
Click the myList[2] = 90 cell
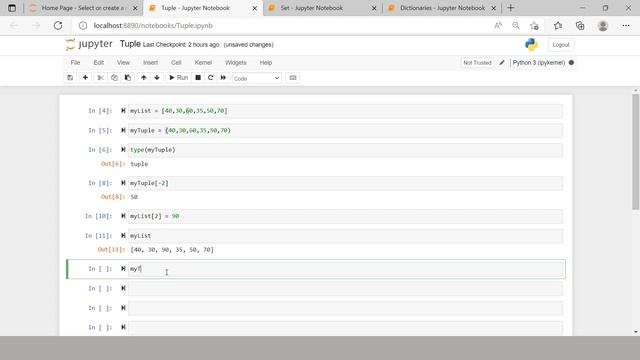345,216
